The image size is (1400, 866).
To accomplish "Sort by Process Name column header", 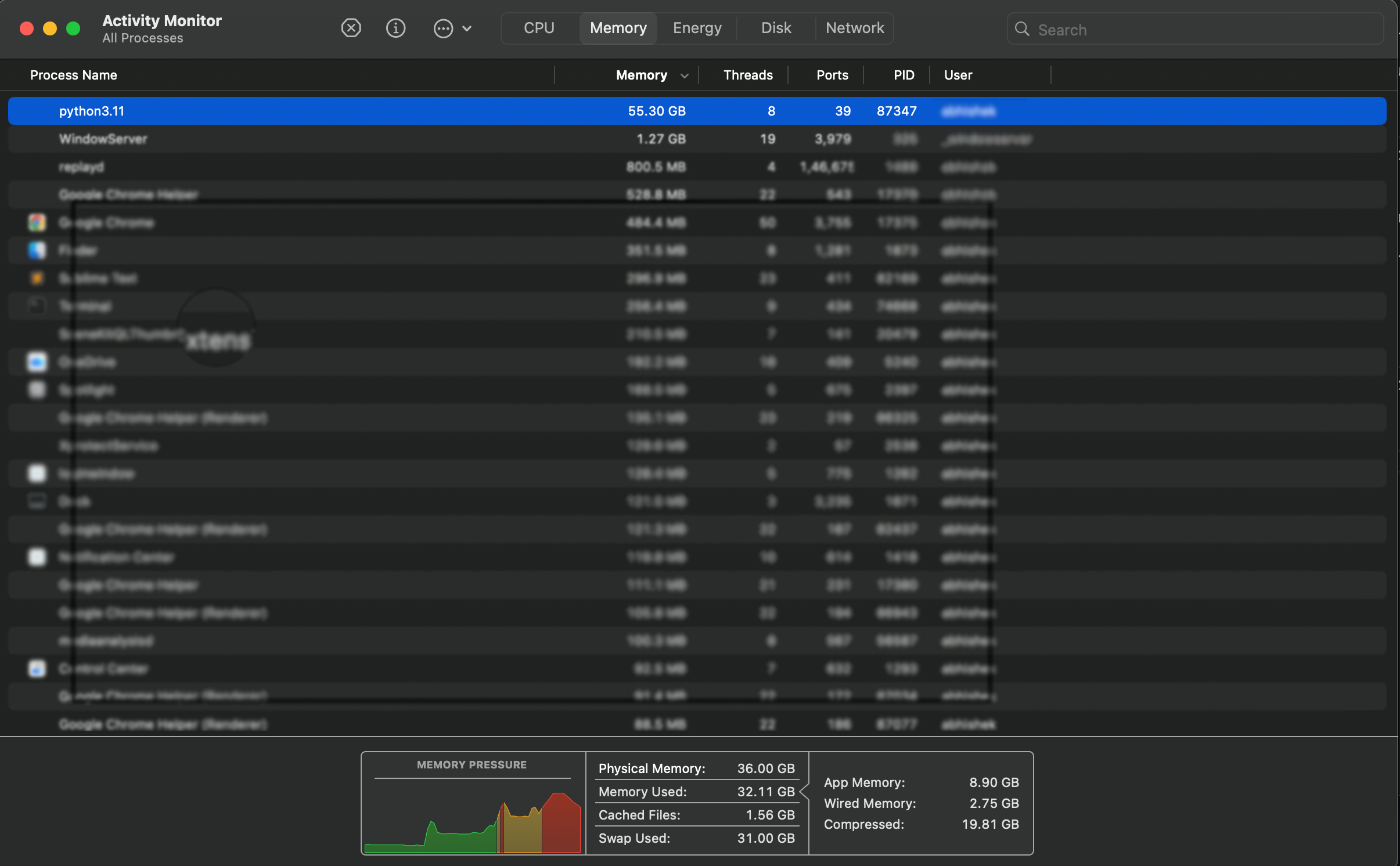I will pos(74,75).
